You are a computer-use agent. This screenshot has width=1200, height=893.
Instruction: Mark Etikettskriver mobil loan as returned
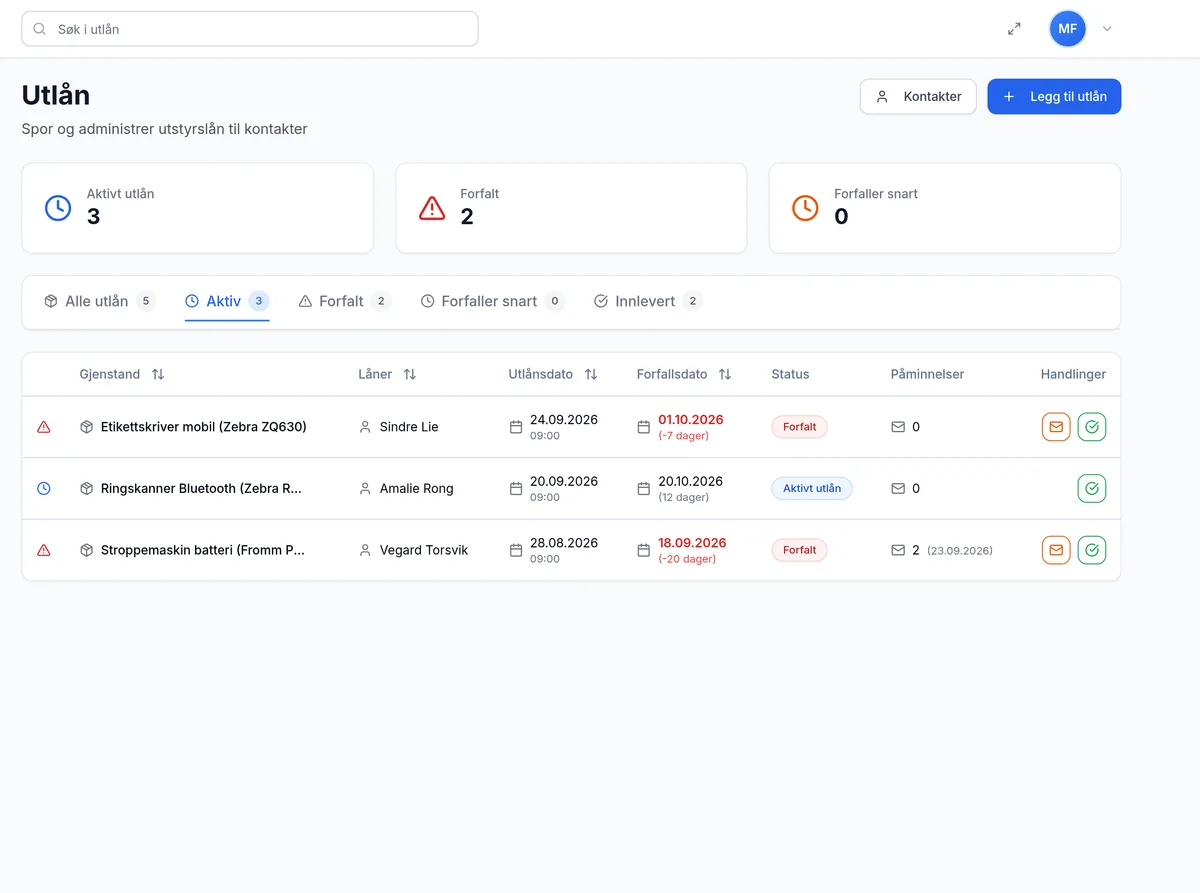pos(1092,427)
